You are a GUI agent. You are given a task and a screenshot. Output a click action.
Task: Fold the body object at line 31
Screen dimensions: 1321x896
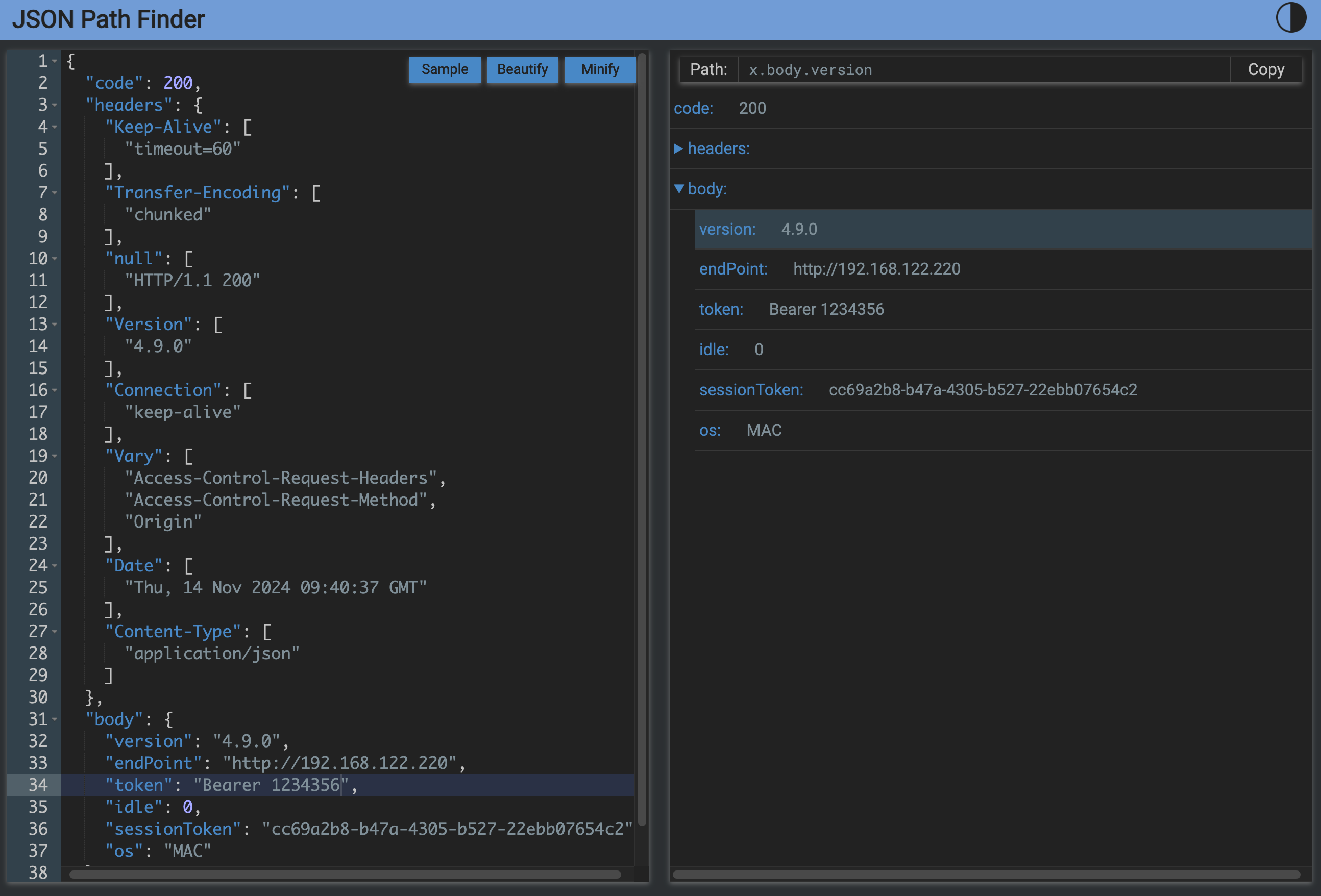(55, 719)
